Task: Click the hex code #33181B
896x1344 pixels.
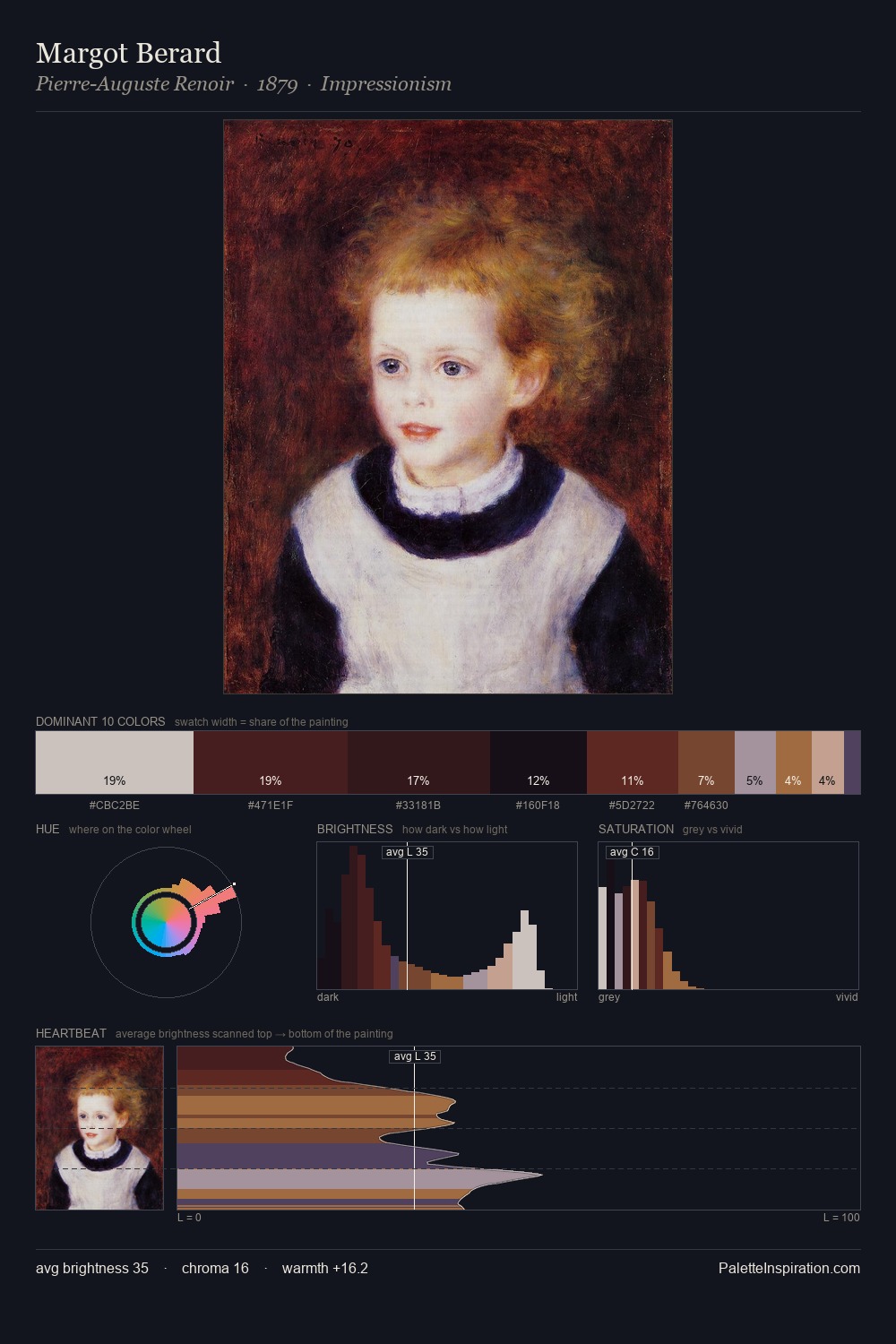Action: pos(418,806)
